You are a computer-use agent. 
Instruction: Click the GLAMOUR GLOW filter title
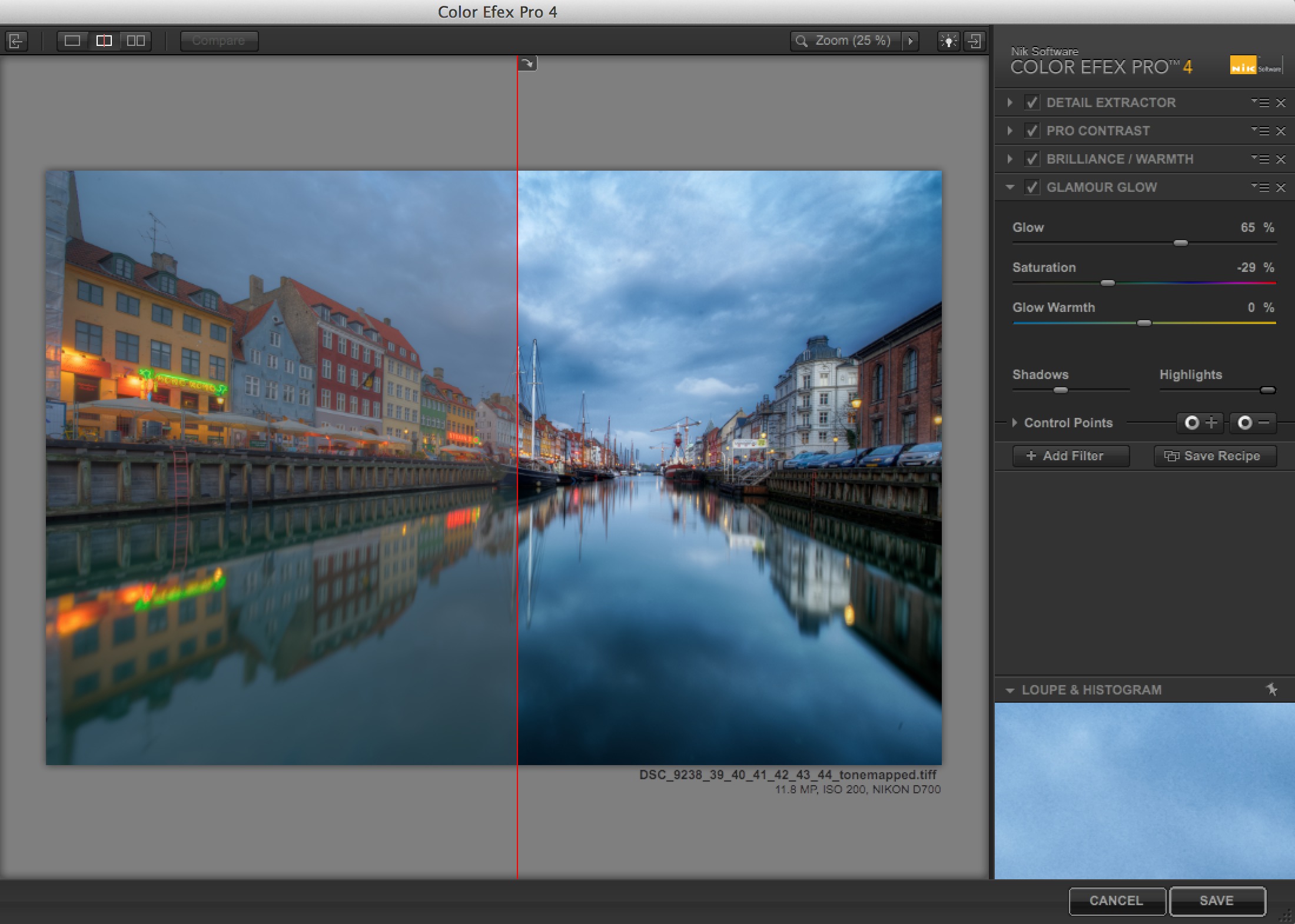coord(1101,187)
